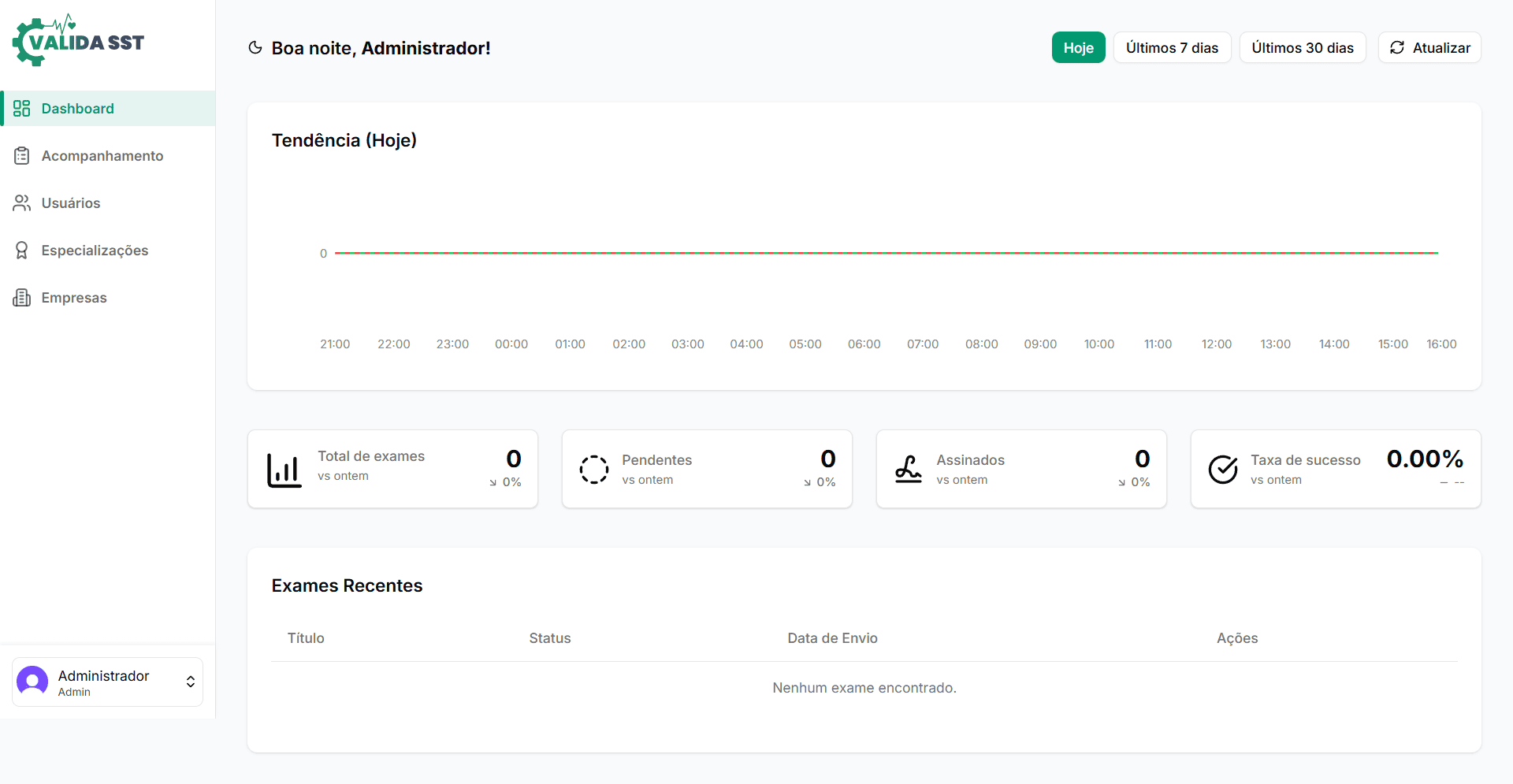Go to the Empresas section
Screen dimensions: 1513x784
pyautogui.click(x=74, y=298)
